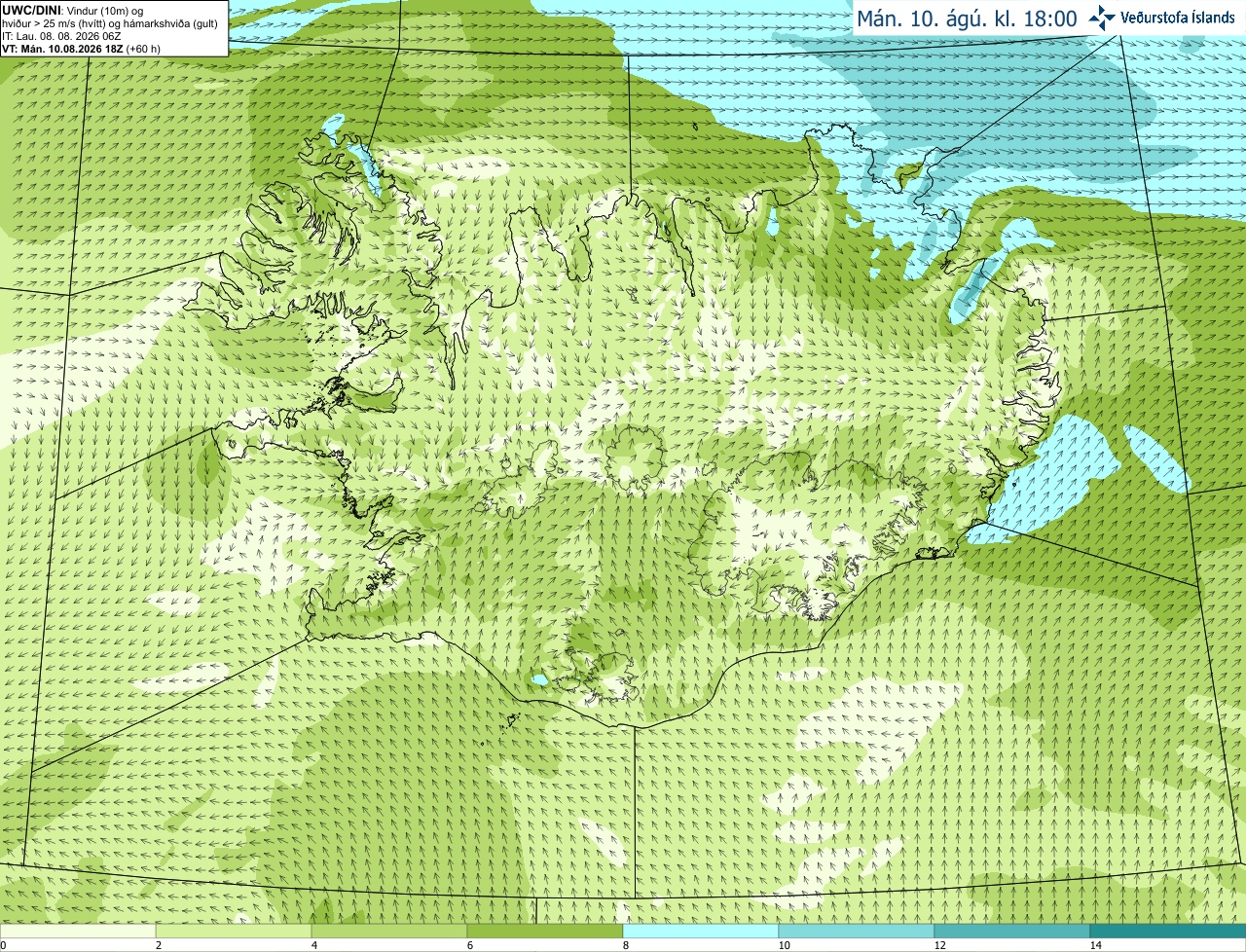Click the legend tick label 14
This screenshot has height=952, width=1246.
1095,945
